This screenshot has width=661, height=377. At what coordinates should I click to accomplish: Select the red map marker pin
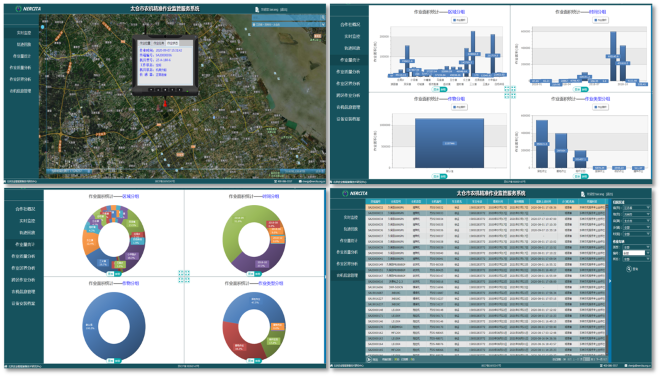click(165, 103)
